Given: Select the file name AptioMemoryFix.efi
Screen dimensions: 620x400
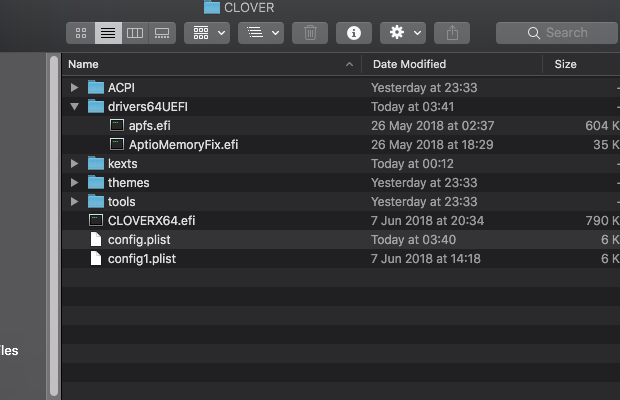Looking at the screenshot, I should tap(183, 145).
